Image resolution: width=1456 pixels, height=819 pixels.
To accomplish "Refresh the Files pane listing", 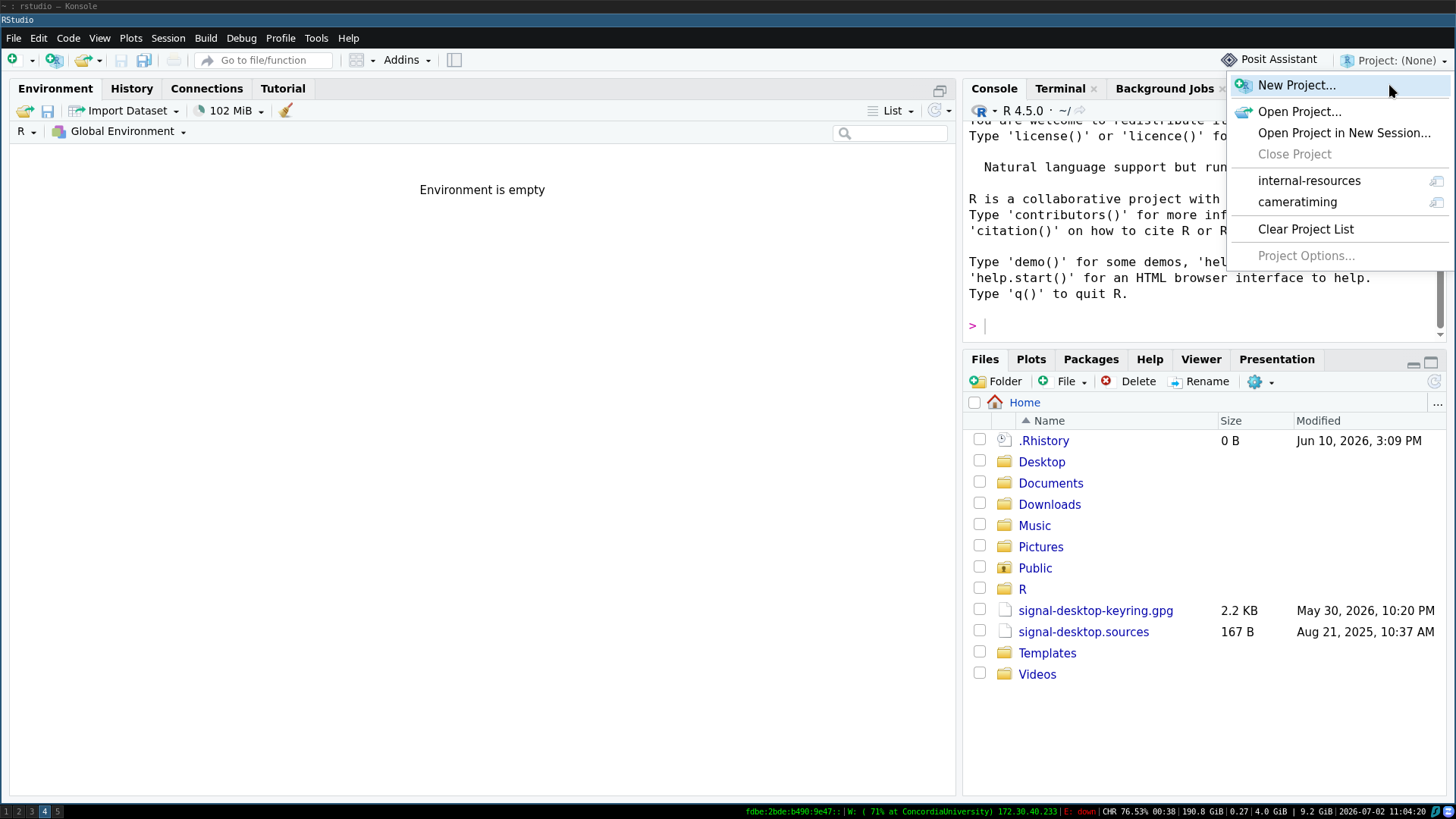I will [1434, 381].
